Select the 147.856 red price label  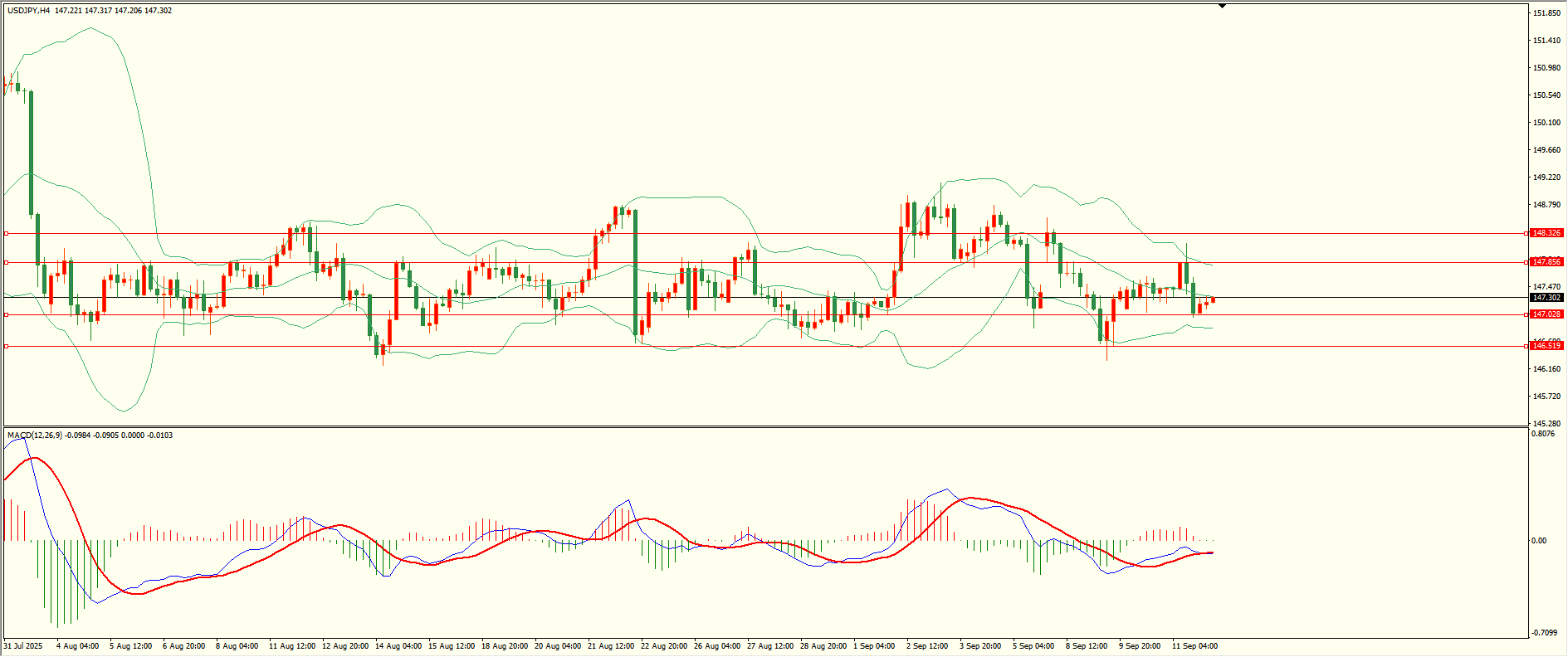click(1546, 262)
